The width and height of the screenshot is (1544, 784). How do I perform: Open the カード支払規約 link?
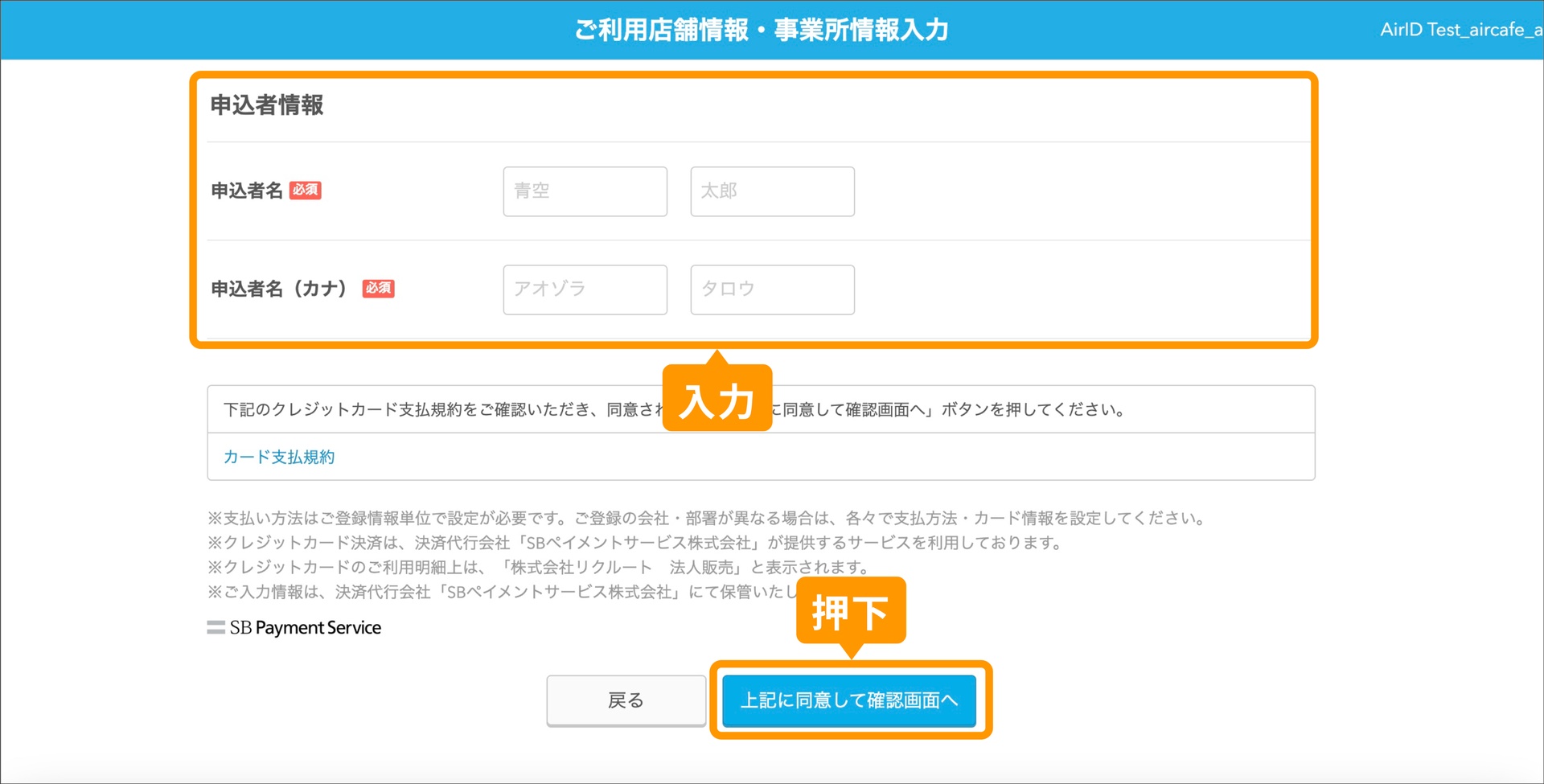(279, 457)
